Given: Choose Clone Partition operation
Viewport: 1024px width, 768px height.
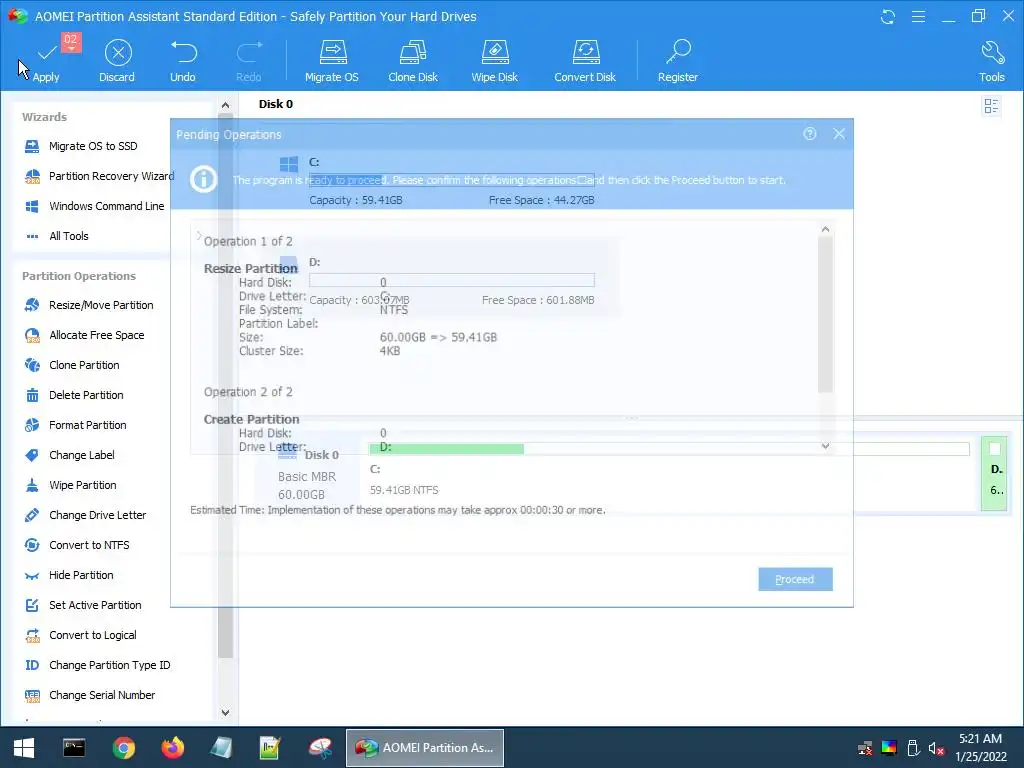Looking at the screenshot, I should tap(71, 365).
